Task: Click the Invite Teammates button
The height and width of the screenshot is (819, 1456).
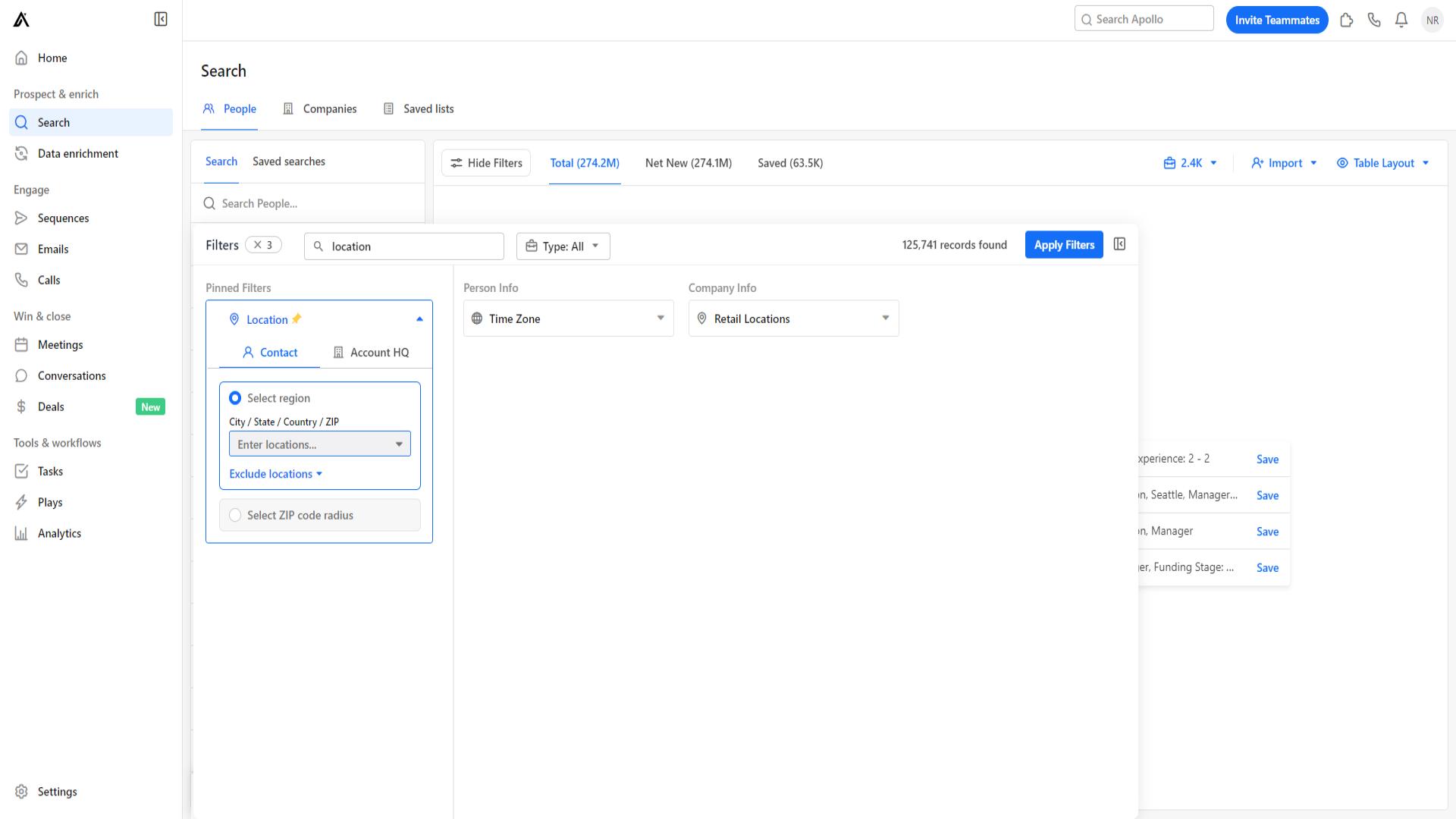Action: (1277, 20)
